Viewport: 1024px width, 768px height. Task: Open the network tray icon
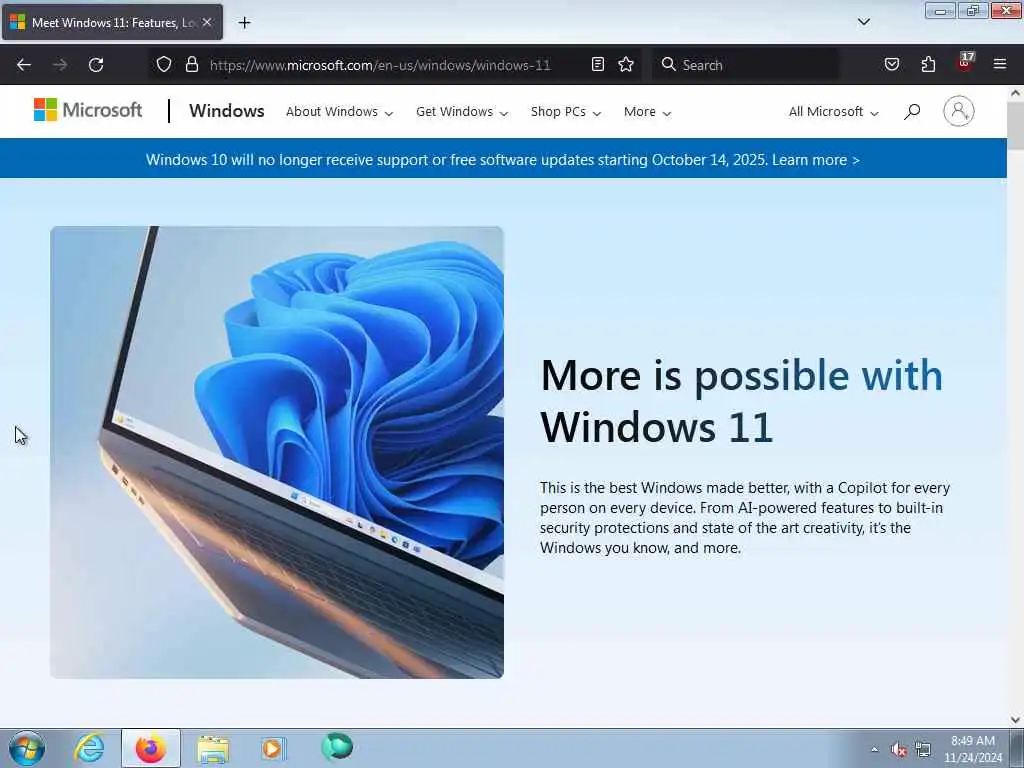pos(922,749)
